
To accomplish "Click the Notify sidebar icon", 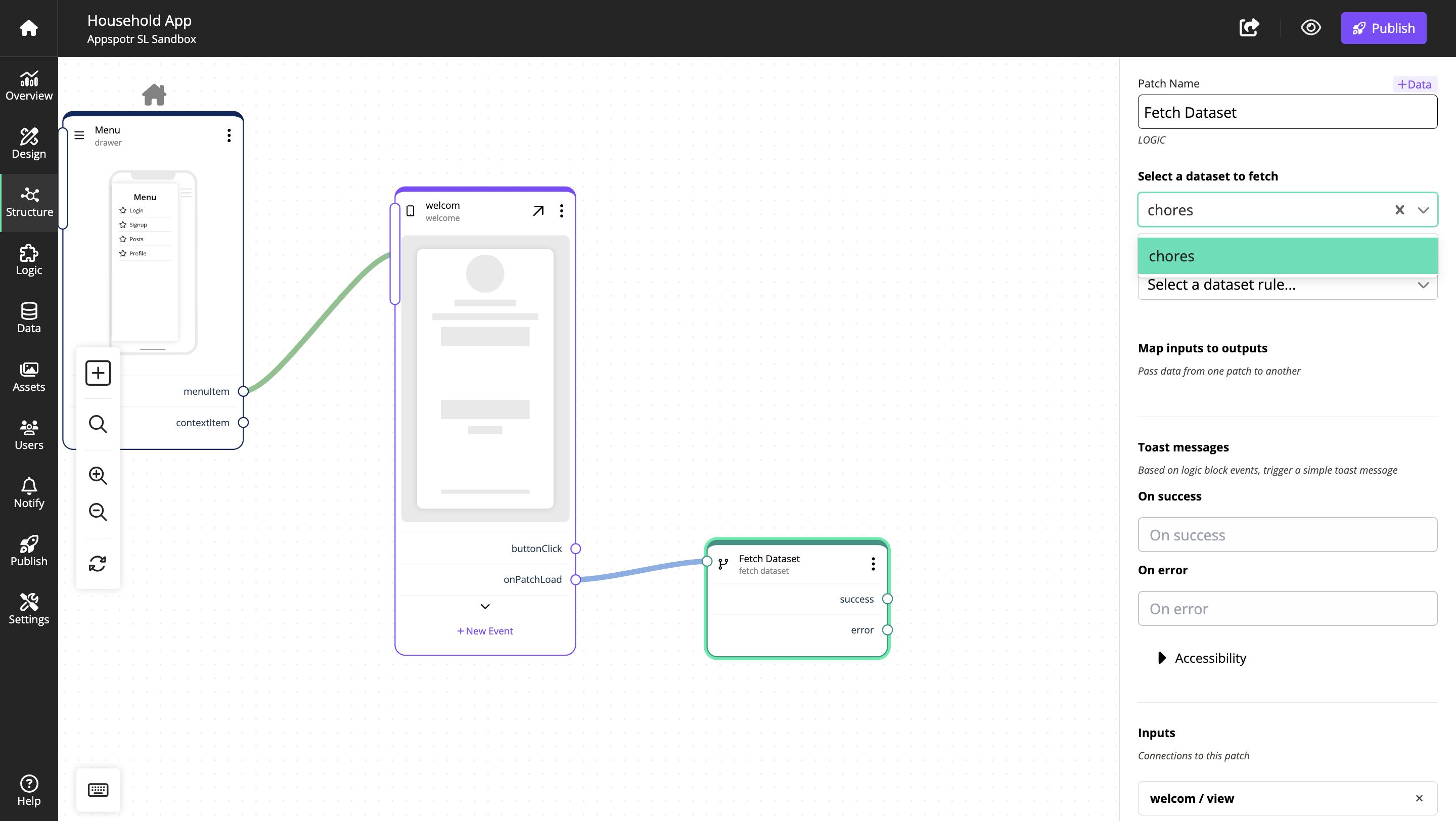I will pos(28,493).
